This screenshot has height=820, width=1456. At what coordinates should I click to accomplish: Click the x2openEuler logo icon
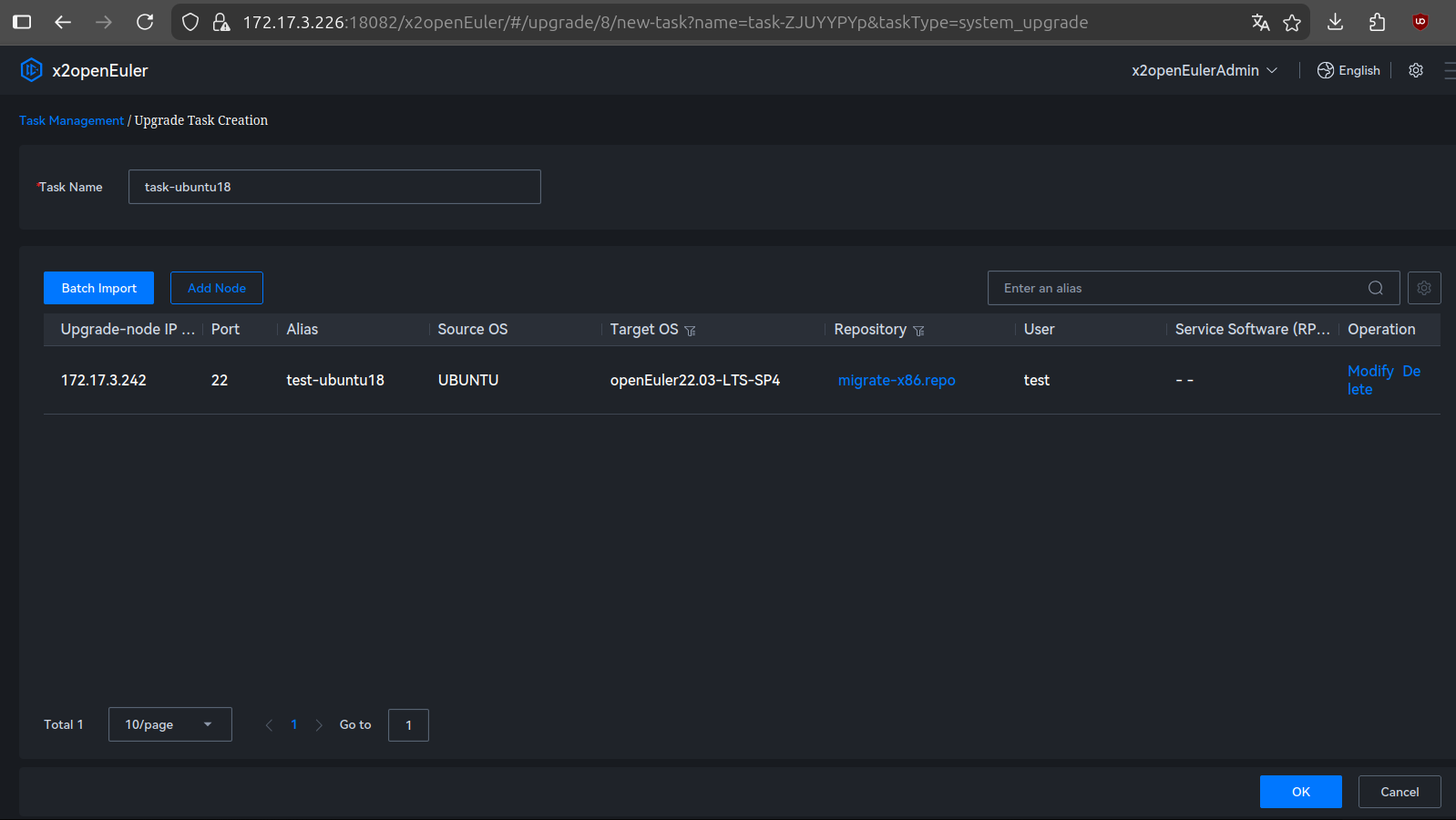coord(31,70)
